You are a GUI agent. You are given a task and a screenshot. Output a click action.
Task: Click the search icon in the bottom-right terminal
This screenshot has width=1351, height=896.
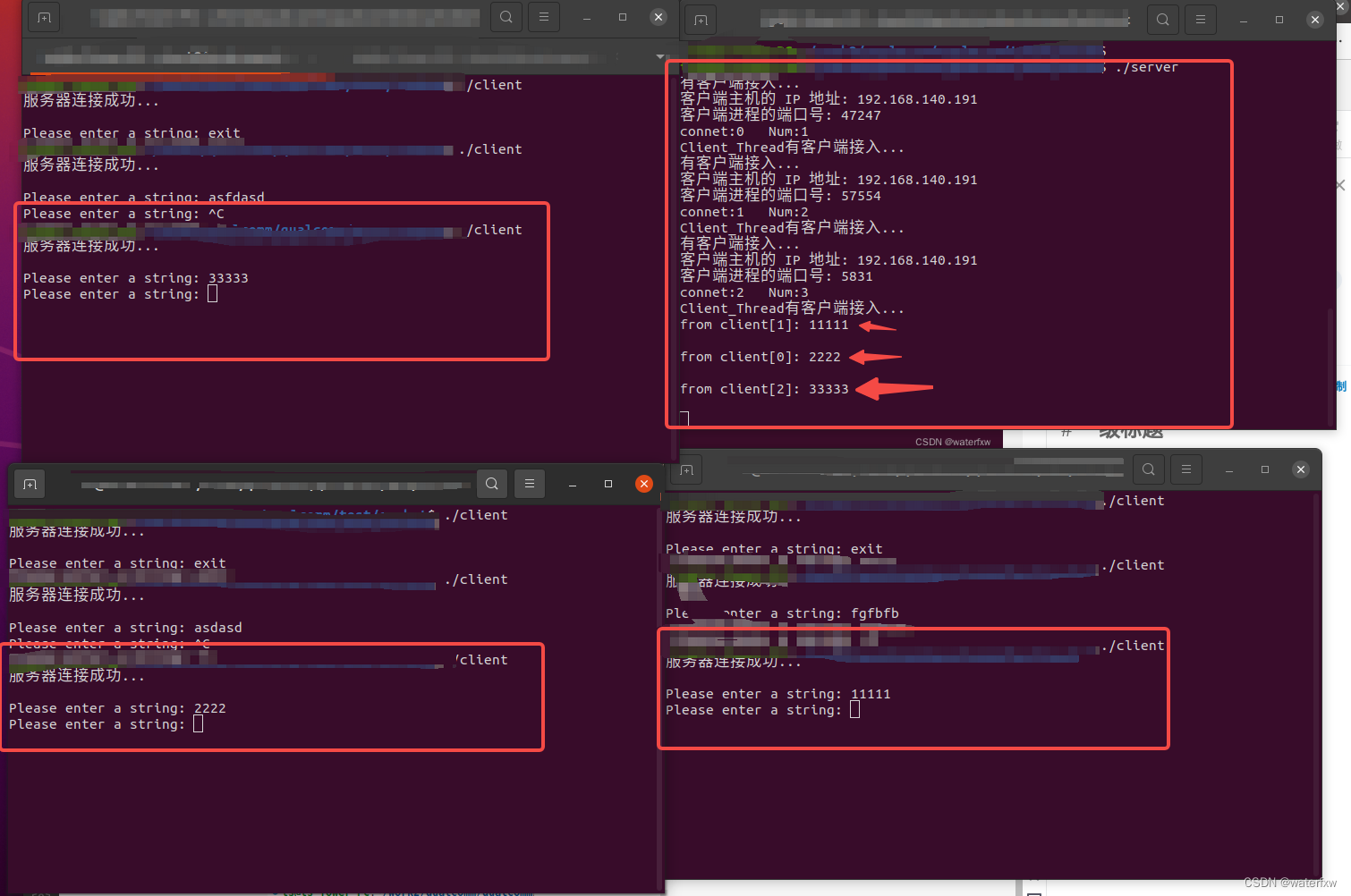1149,469
